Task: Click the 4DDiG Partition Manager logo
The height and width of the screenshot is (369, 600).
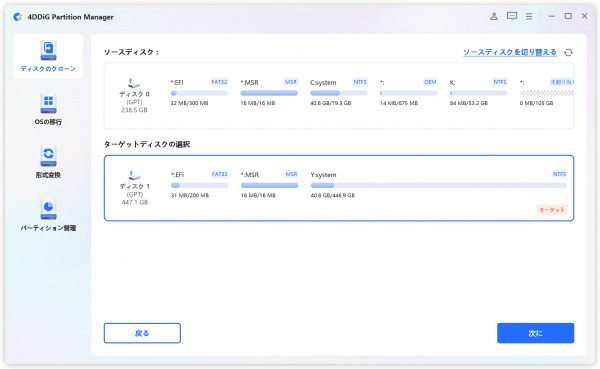Action: (x=18, y=17)
